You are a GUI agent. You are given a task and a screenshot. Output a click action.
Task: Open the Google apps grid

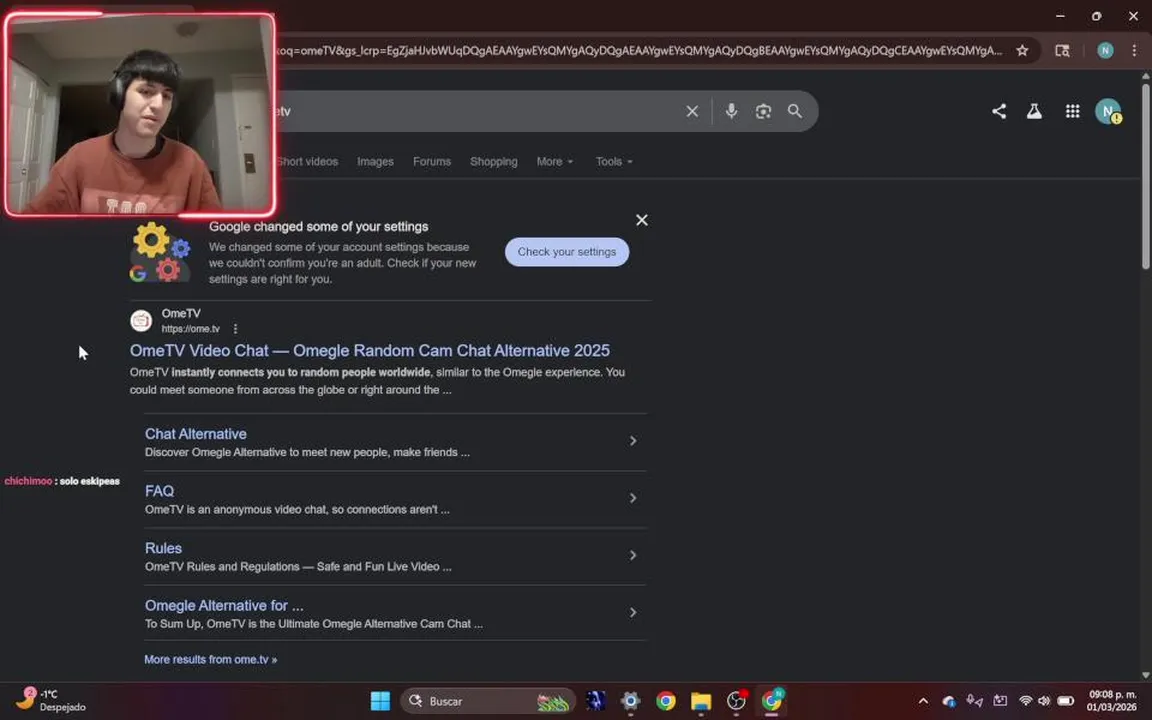1072,111
